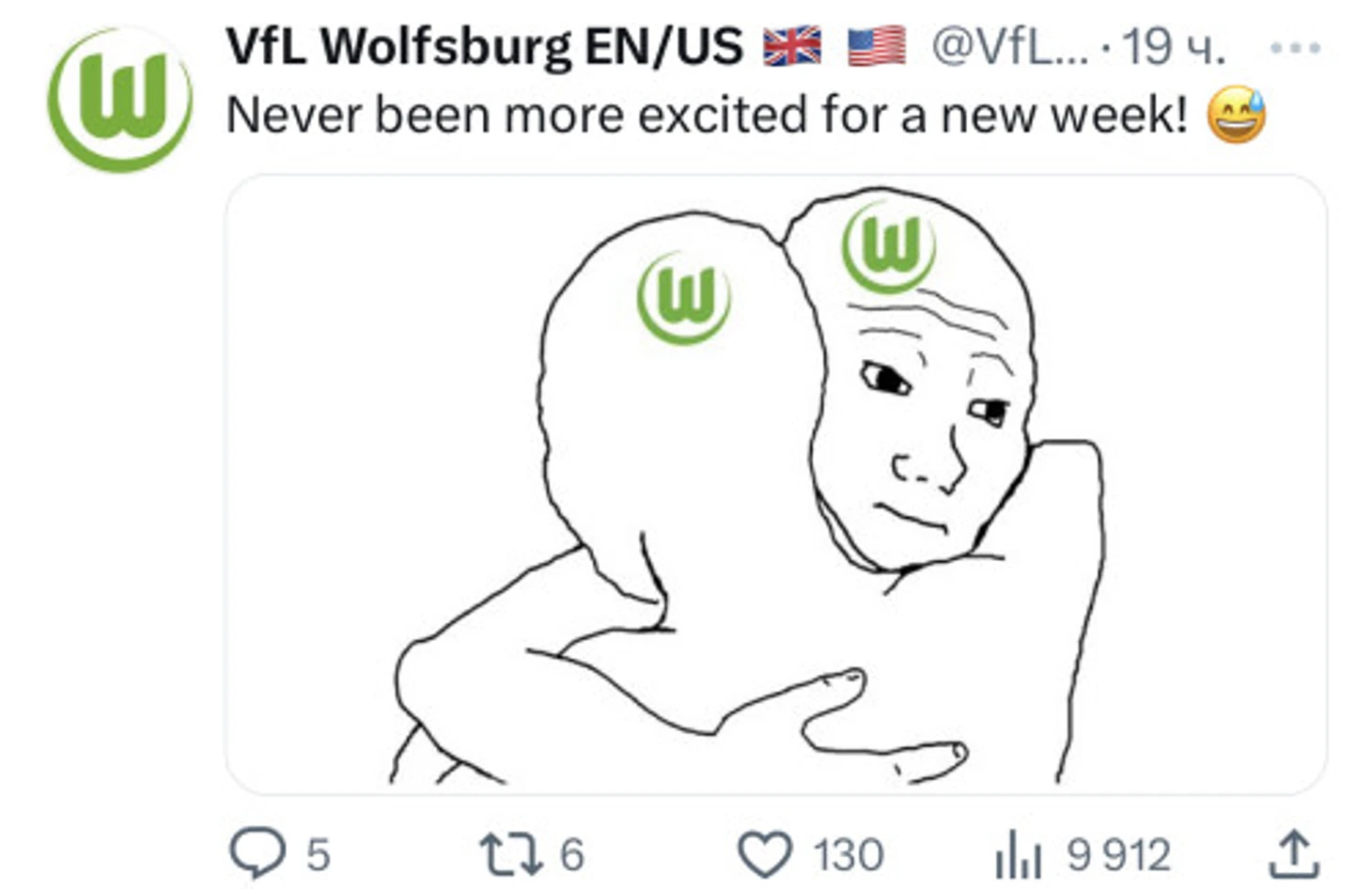The width and height of the screenshot is (1372, 889).
Task: Click the US flag emoji in the name
Action: 877,47
